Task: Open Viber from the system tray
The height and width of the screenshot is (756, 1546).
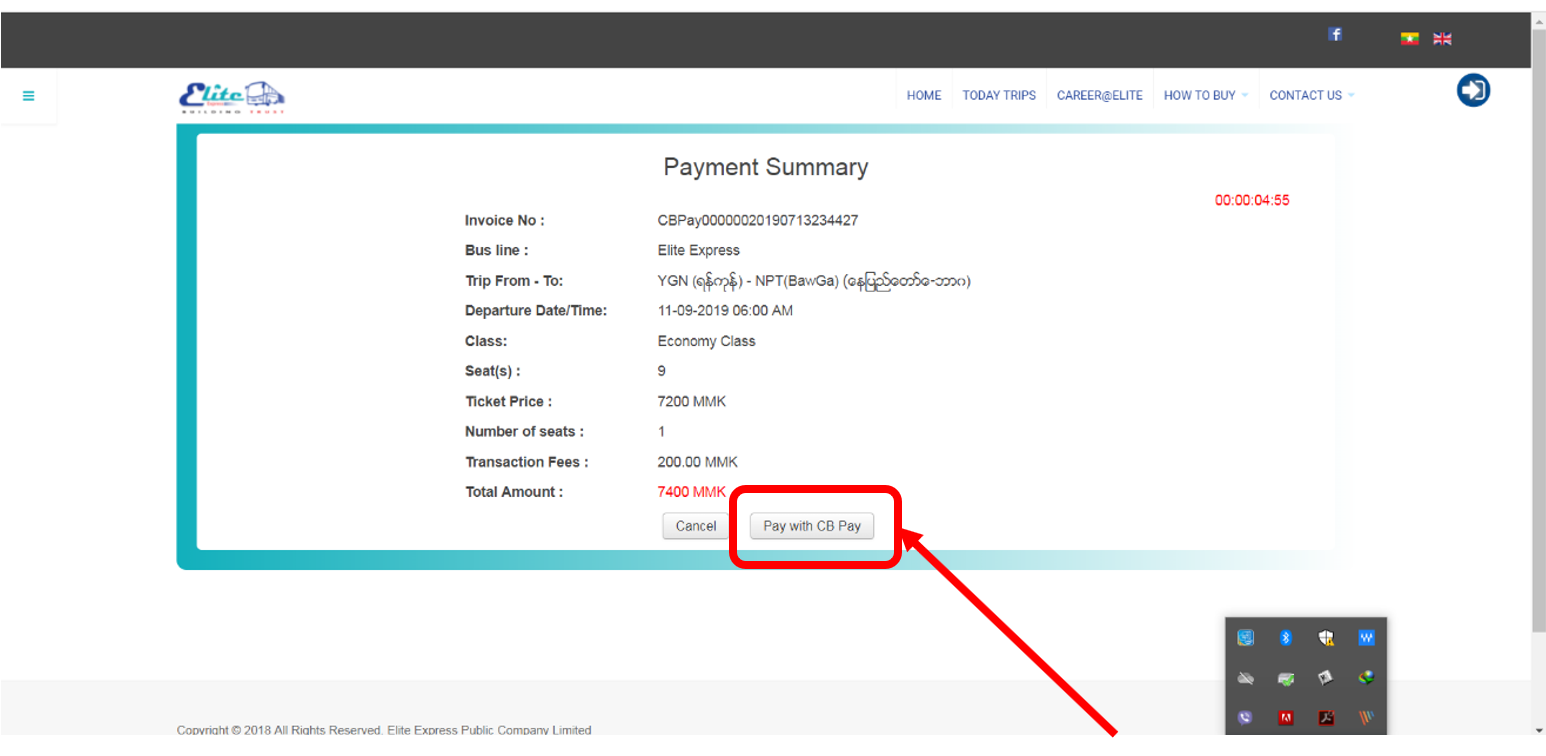Action: pyautogui.click(x=1245, y=717)
